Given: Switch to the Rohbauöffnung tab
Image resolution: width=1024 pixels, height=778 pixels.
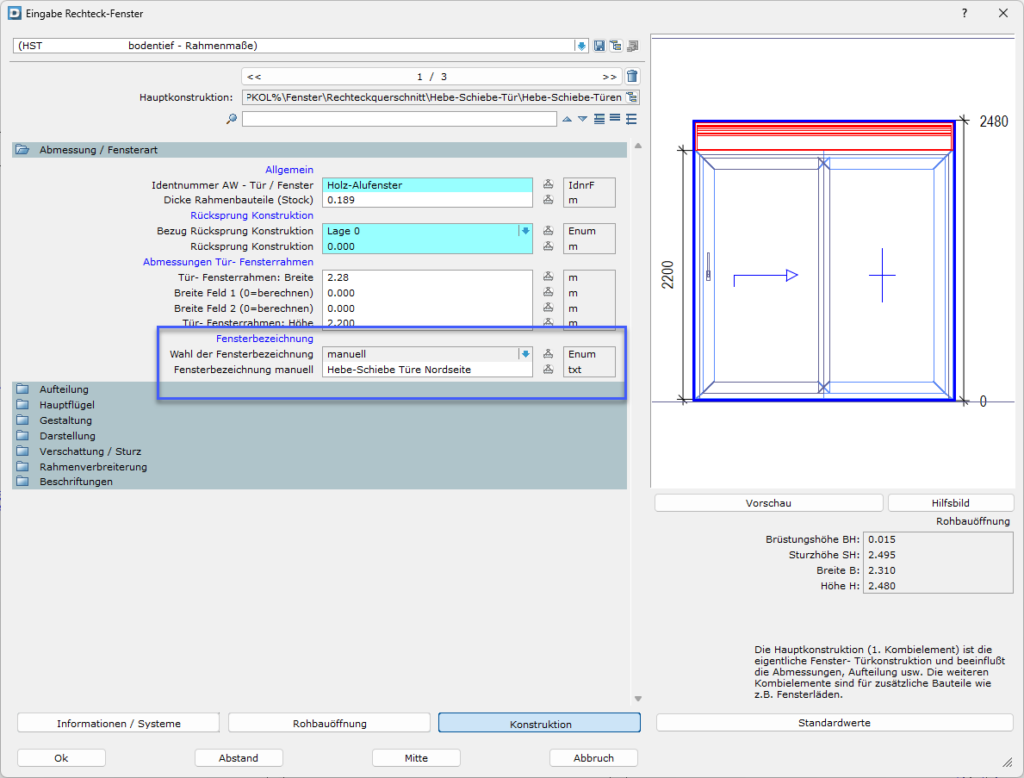Looking at the screenshot, I should pos(329,723).
